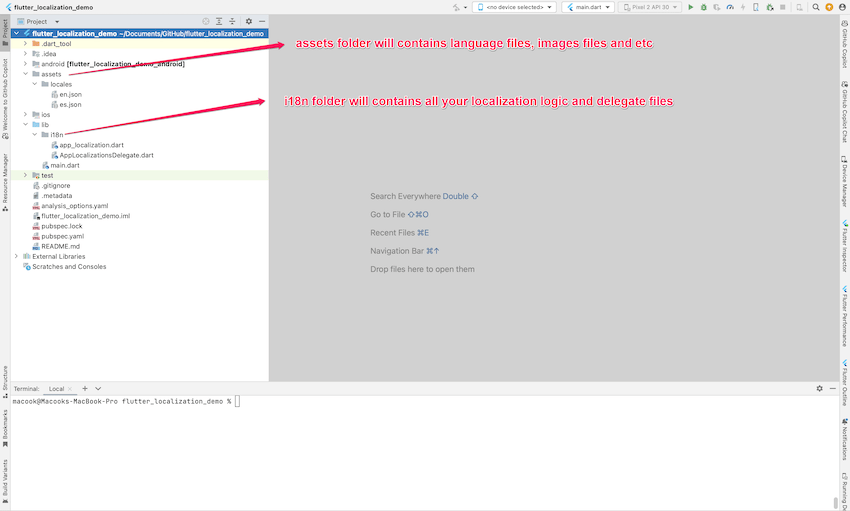Collapse the i18n folder

point(35,134)
